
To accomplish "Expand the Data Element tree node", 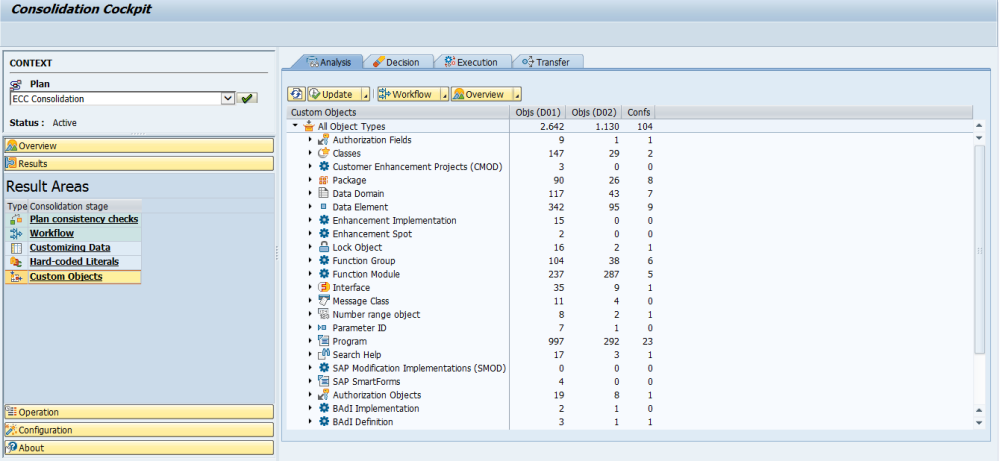I will click(x=311, y=207).
